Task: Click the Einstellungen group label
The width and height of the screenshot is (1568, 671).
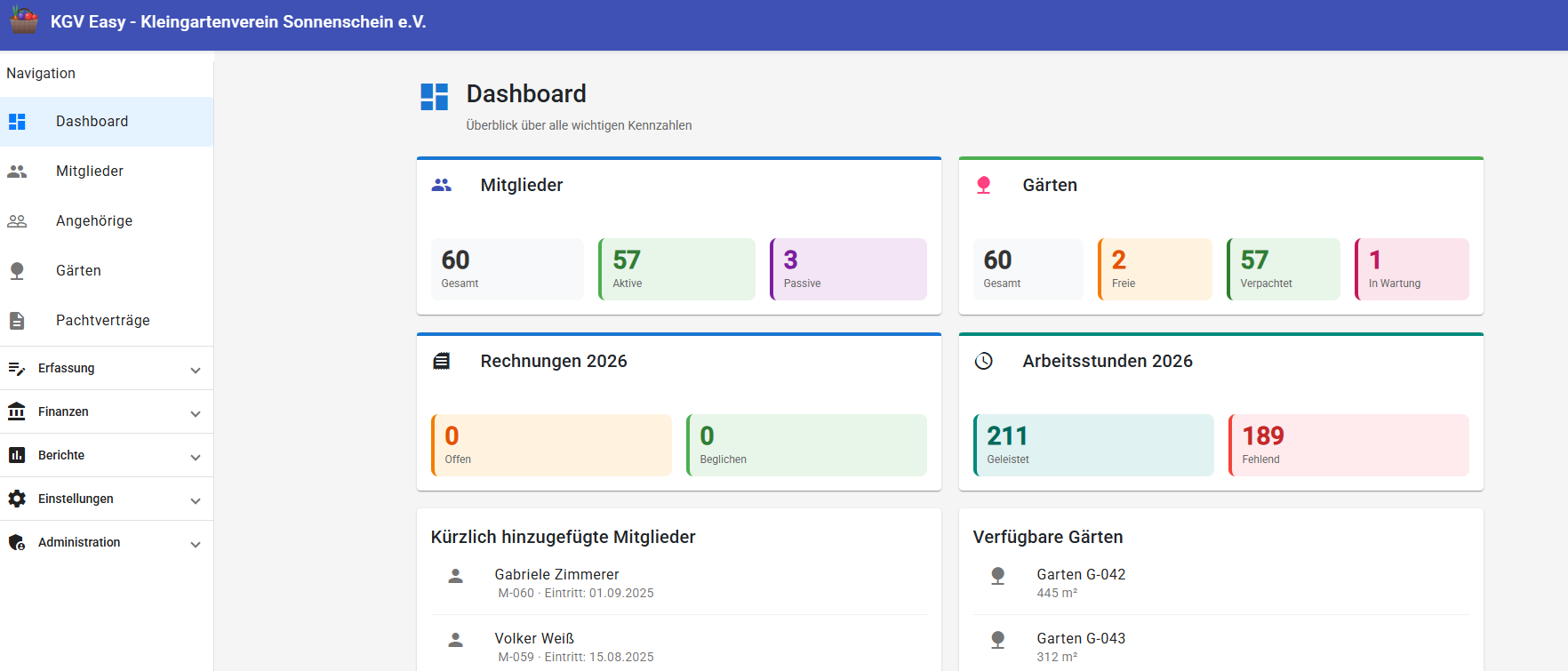Action: point(76,499)
